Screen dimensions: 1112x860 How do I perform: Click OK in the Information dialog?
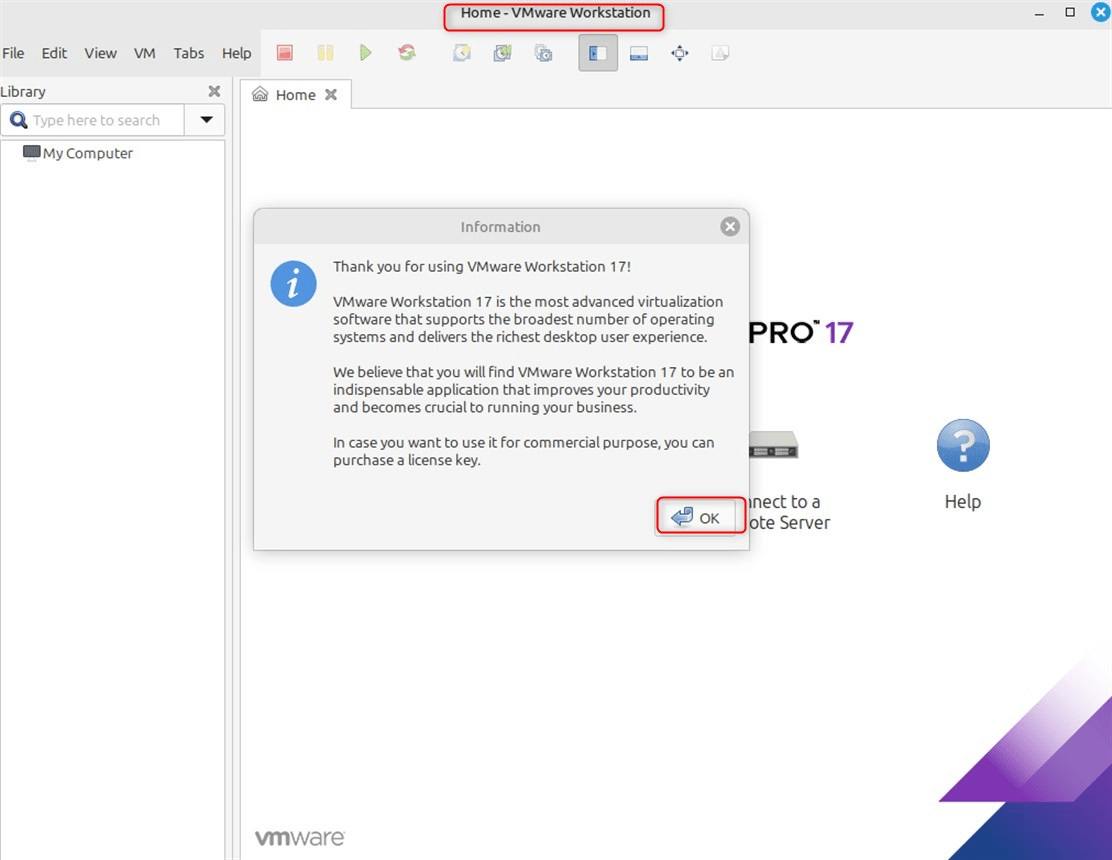[696, 518]
